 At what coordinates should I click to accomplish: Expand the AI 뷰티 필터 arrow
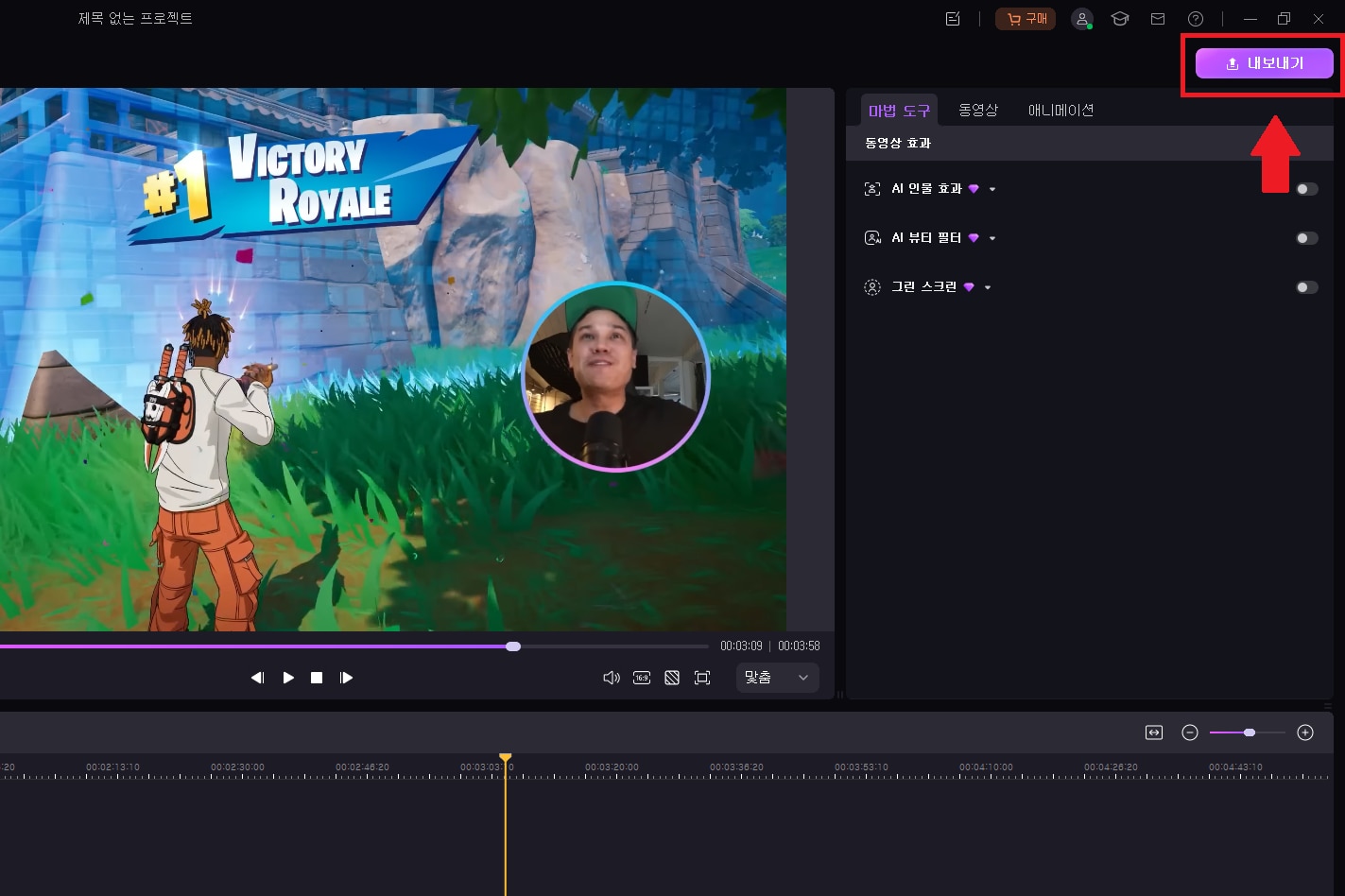click(992, 239)
